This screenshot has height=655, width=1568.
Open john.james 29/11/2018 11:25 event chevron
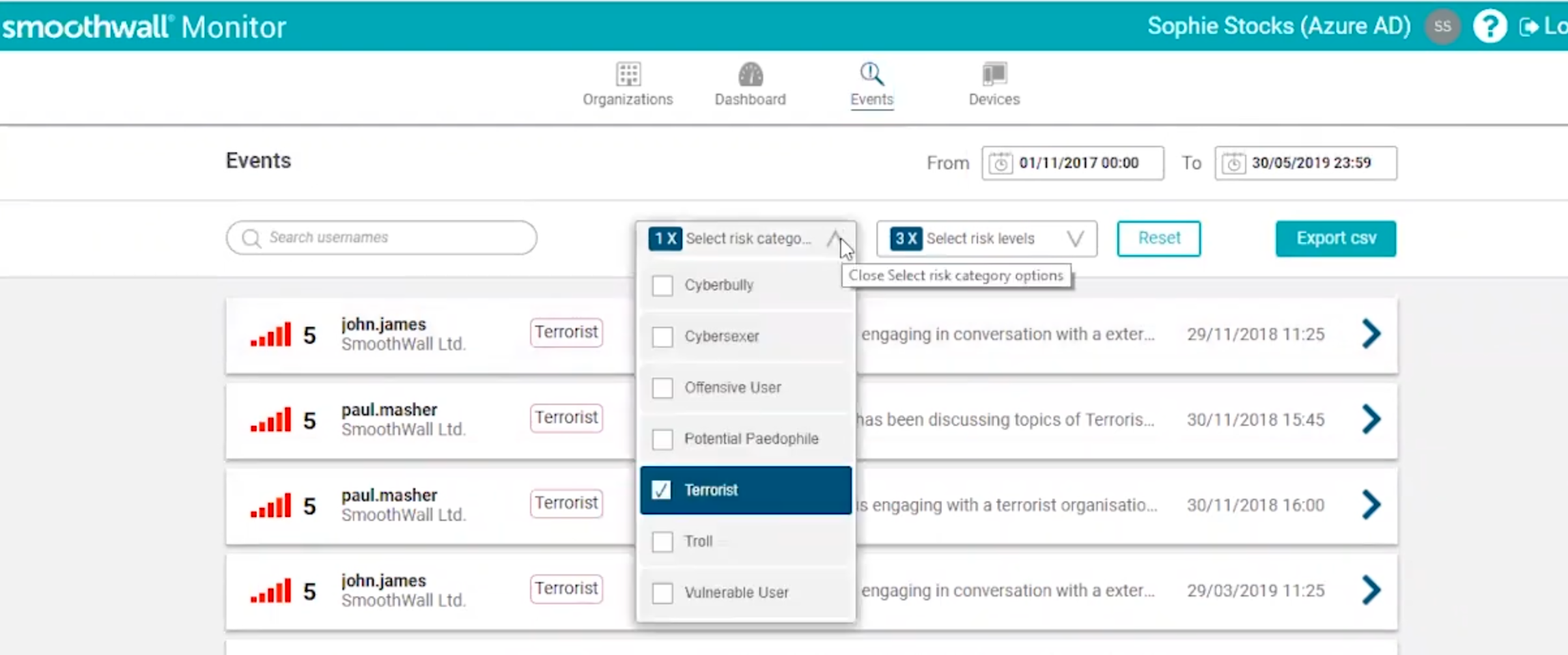[x=1371, y=334]
